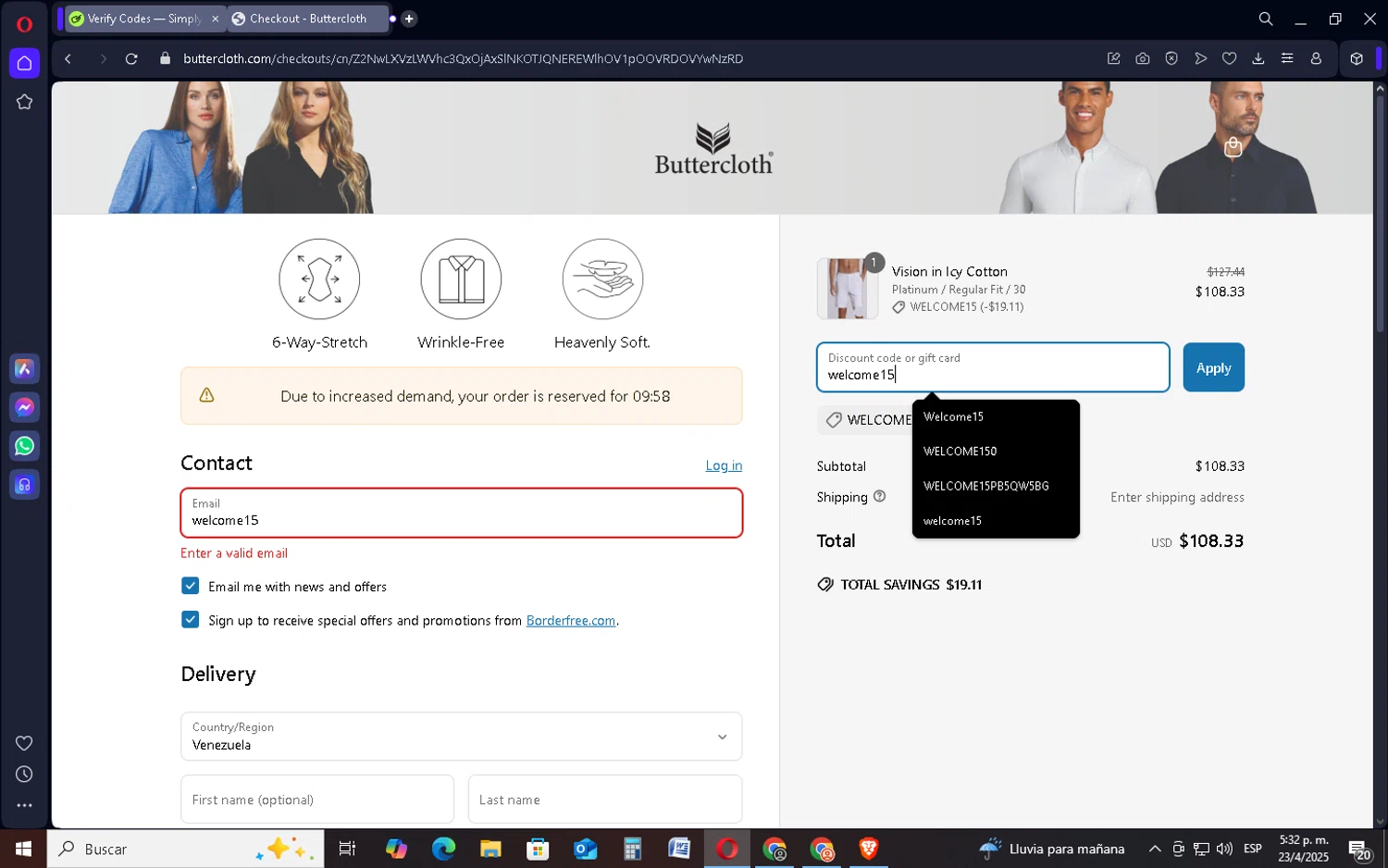1388x868 pixels.
Task: Open the easy setup lines icon
Action: click(x=1287, y=58)
